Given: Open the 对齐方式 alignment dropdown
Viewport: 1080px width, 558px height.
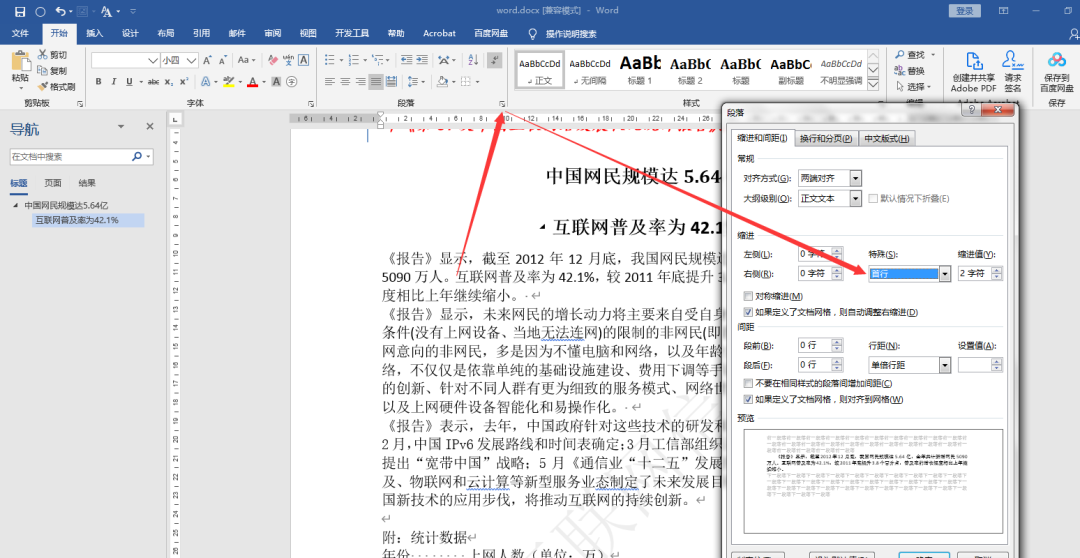Looking at the screenshot, I should [x=855, y=178].
